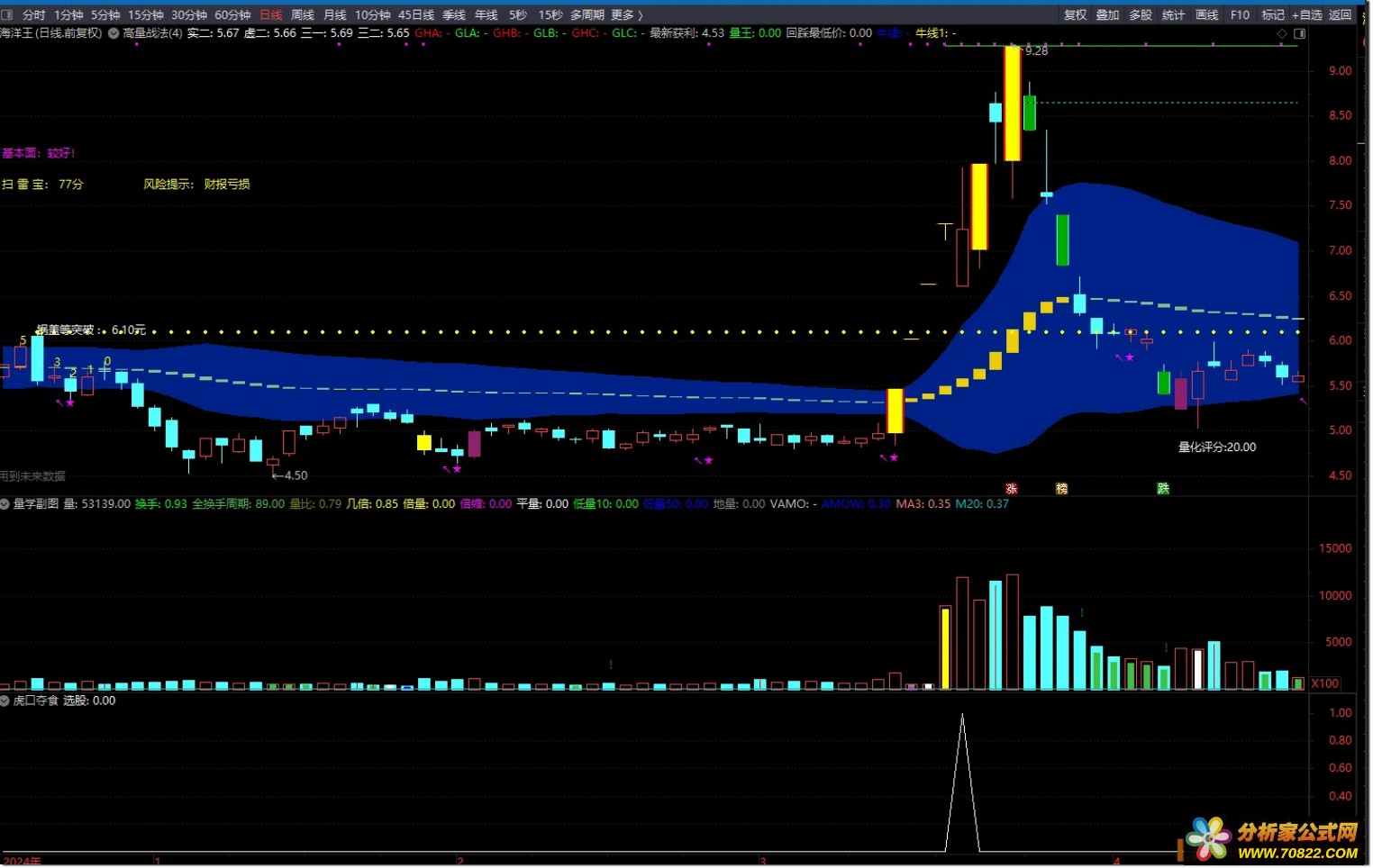Switch to 15分钟 period
The image size is (1373, 868).
[x=146, y=14]
